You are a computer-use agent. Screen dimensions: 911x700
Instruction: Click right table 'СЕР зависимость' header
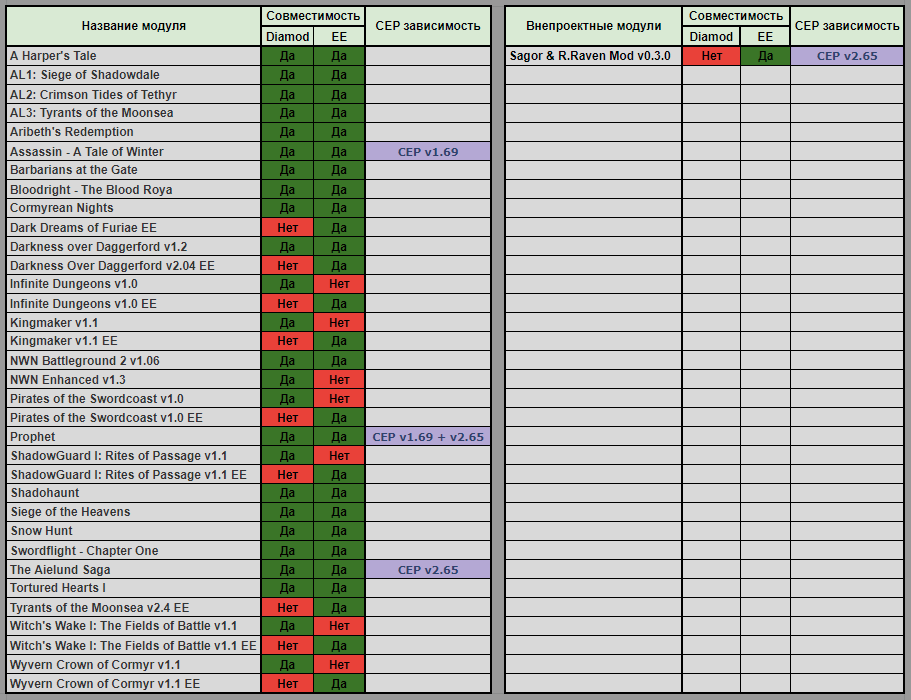847,26
